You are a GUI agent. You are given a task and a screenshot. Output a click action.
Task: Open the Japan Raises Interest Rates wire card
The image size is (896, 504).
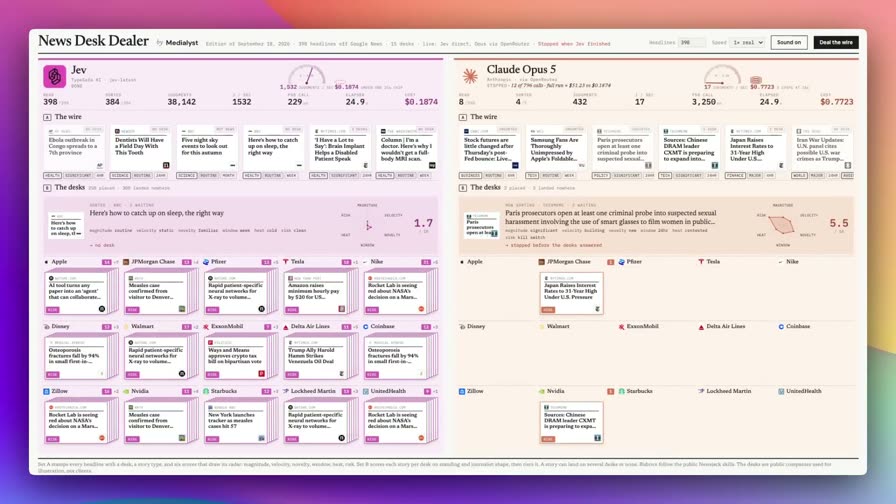coord(755,147)
